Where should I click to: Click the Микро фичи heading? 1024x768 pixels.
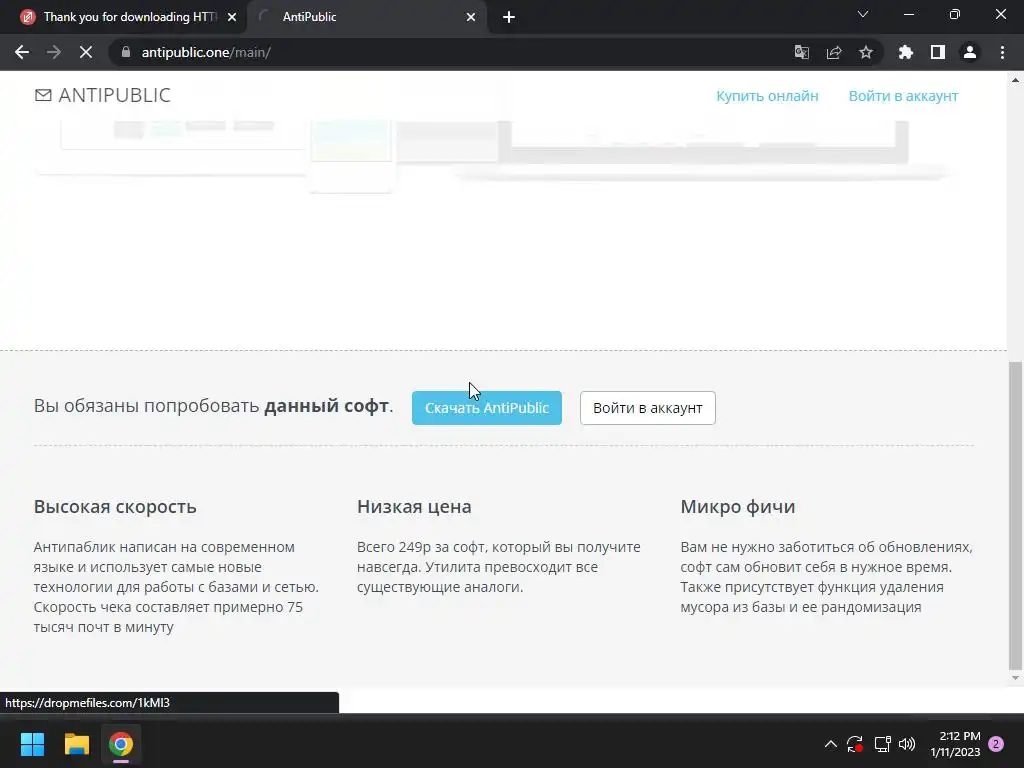738,507
